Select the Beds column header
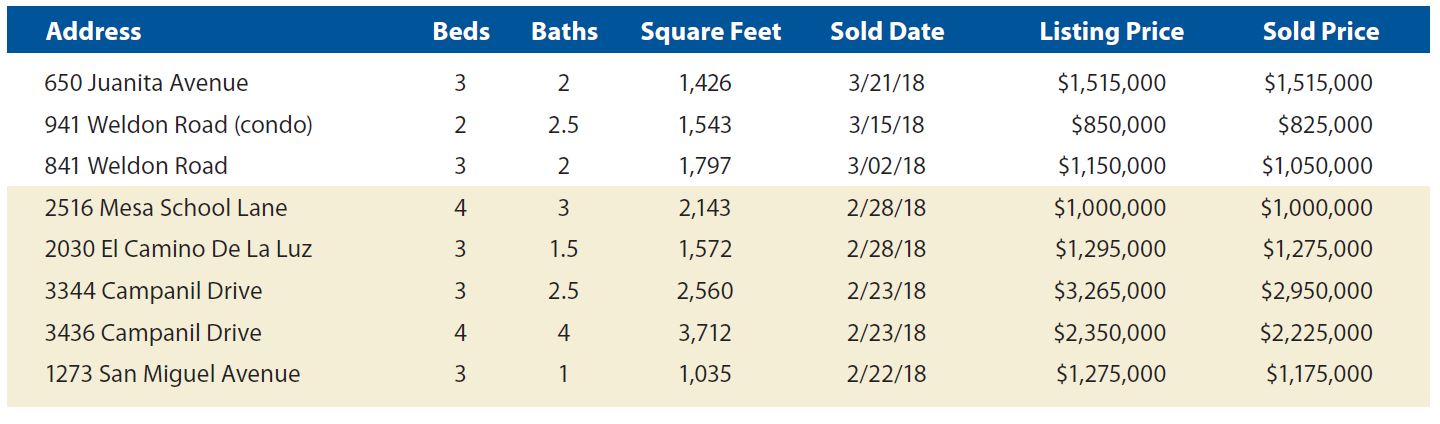The image size is (1440, 424). pyautogui.click(x=461, y=32)
